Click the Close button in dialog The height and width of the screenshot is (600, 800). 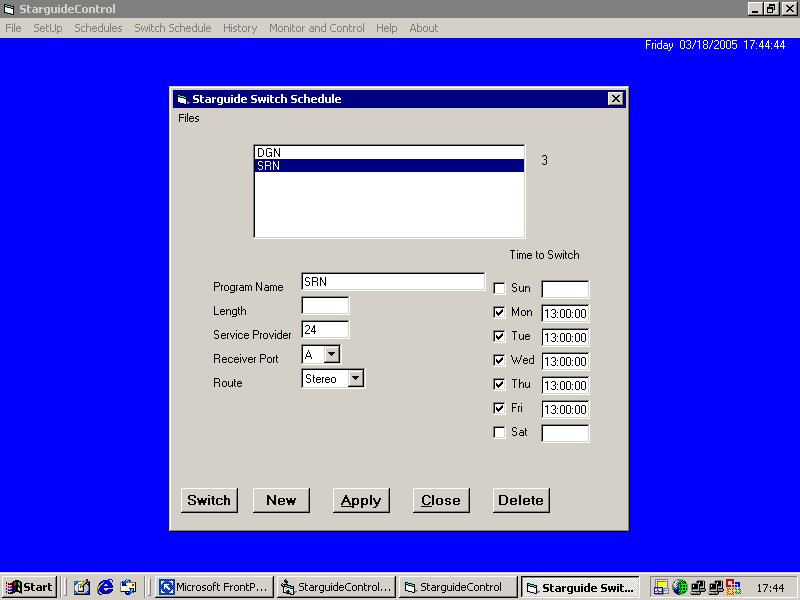pos(441,500)
